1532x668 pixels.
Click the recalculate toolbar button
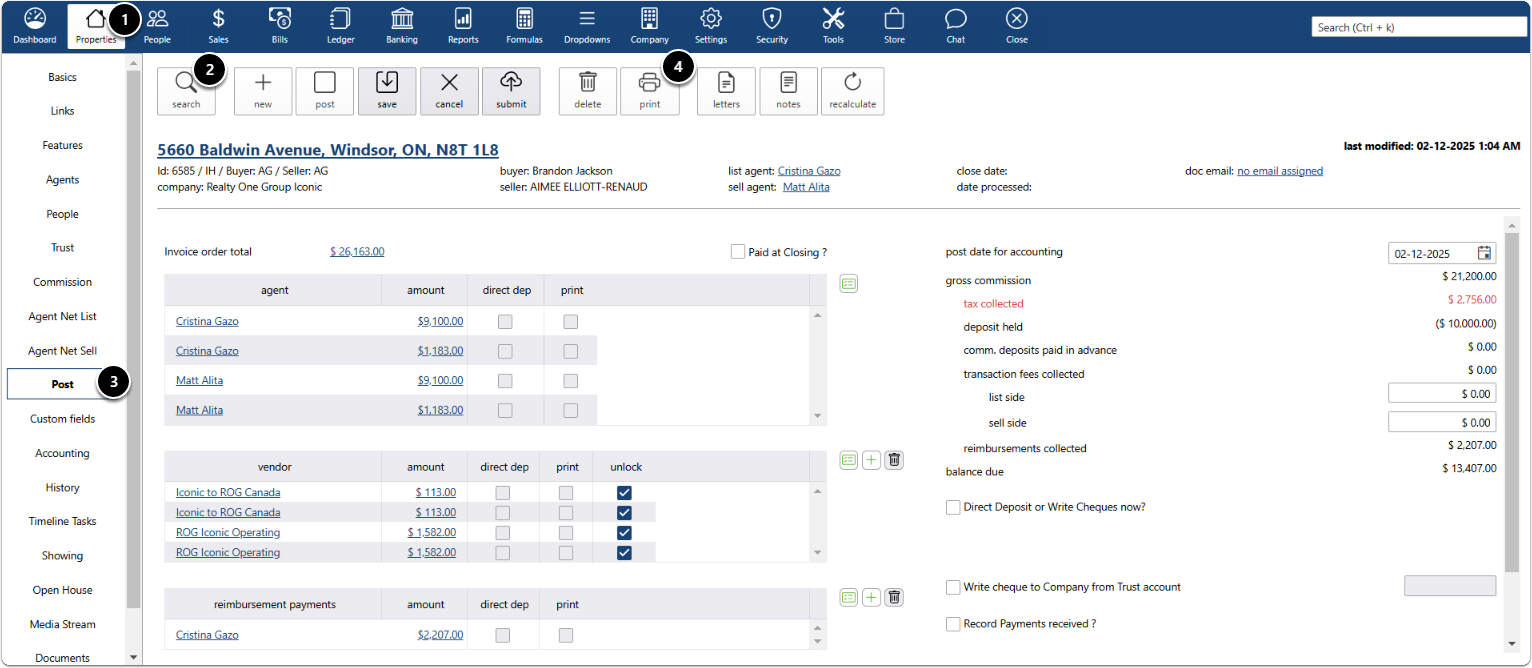pos(852,91)
